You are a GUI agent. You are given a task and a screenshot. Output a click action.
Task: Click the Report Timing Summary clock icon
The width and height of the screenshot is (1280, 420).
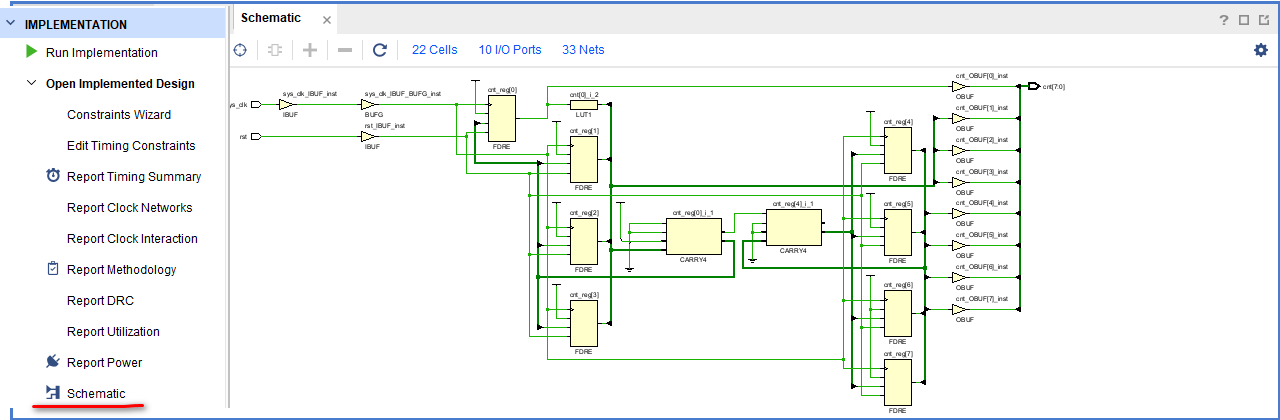click(x=54, y=176)
